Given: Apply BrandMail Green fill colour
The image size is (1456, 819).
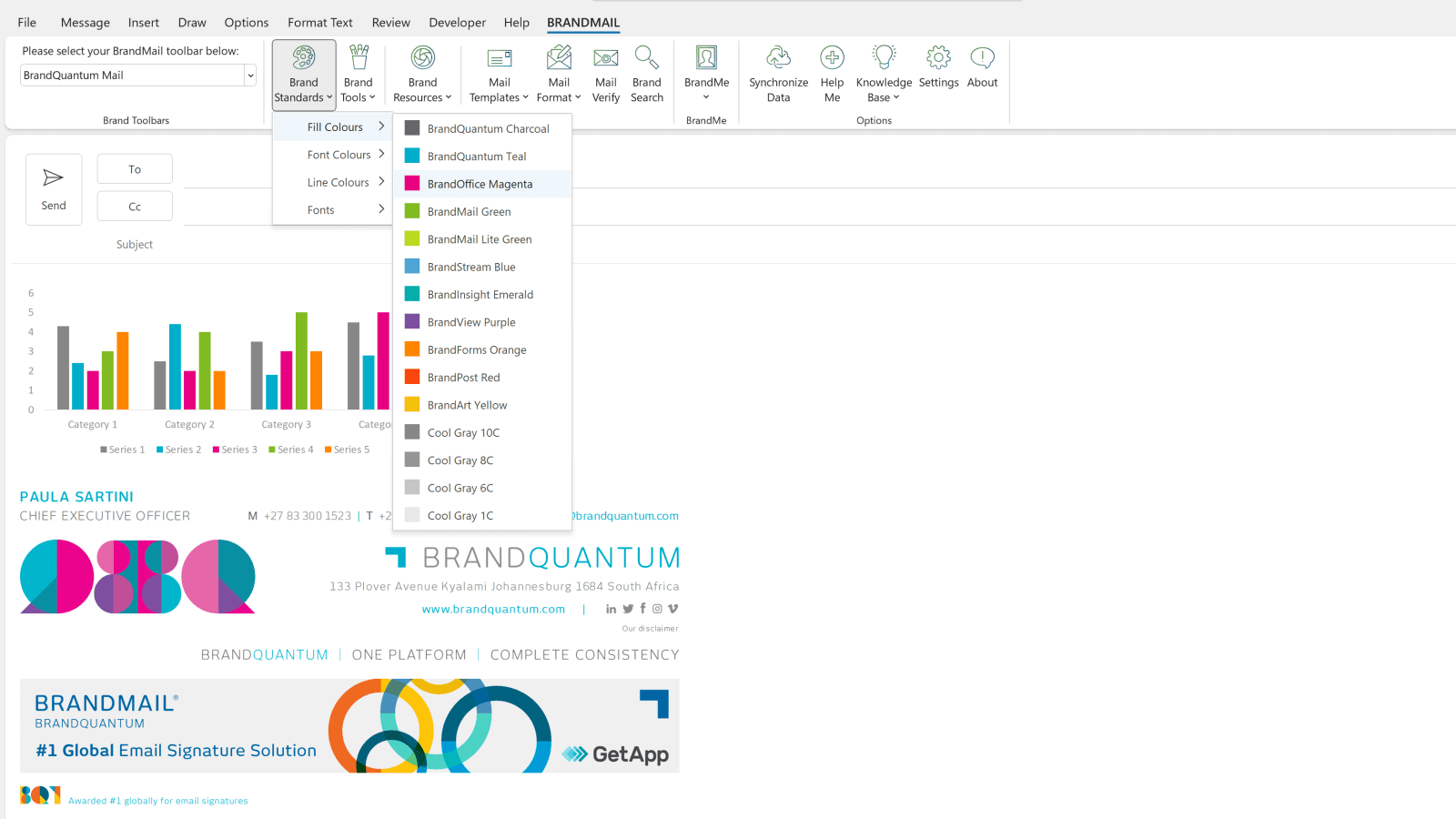Looking at the screenshot, I should [x=482, y=212].
